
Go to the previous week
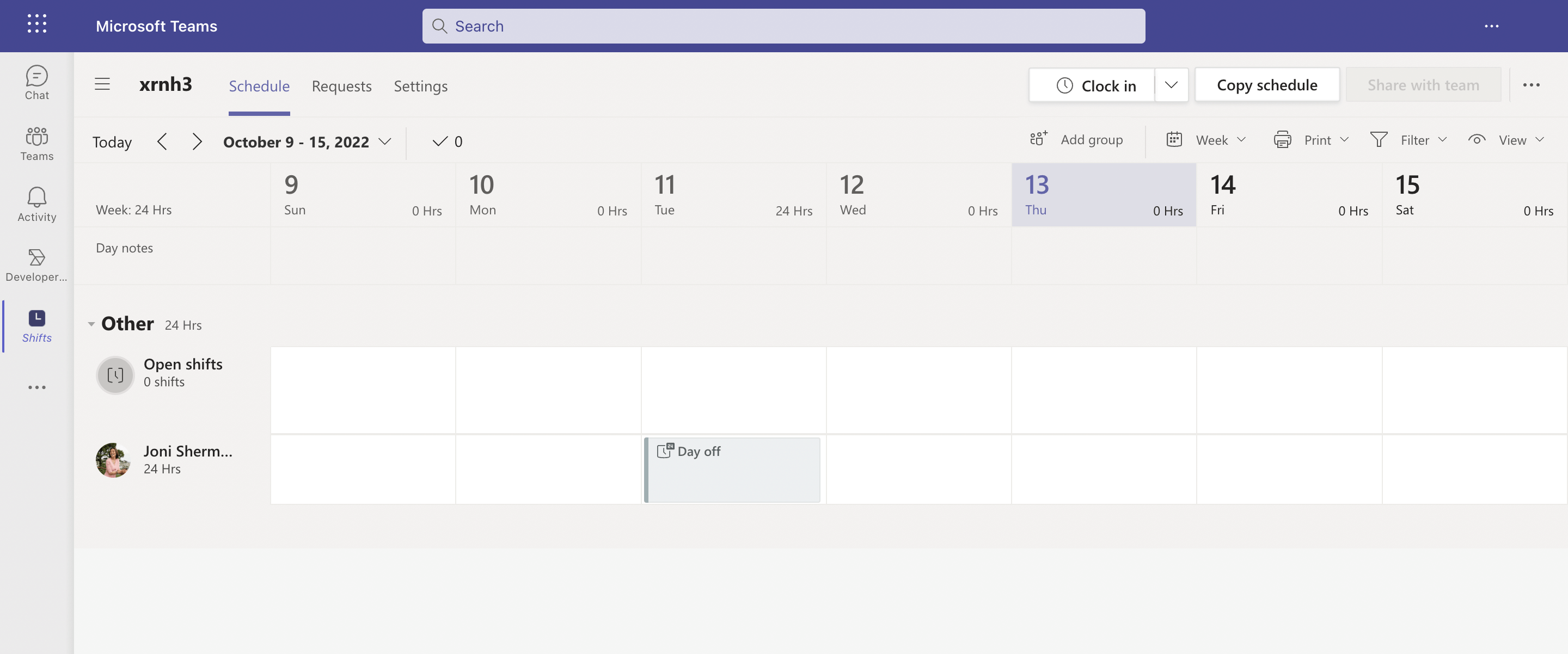(162, 142)
